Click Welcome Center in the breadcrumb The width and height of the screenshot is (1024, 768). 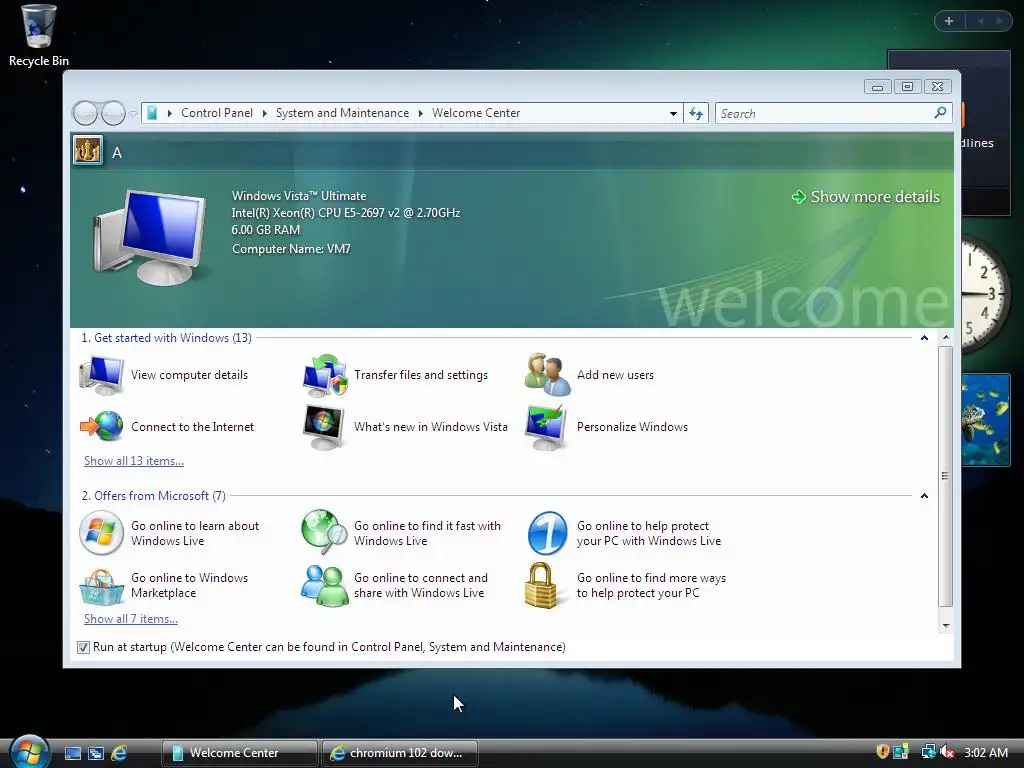click(476, 113)
